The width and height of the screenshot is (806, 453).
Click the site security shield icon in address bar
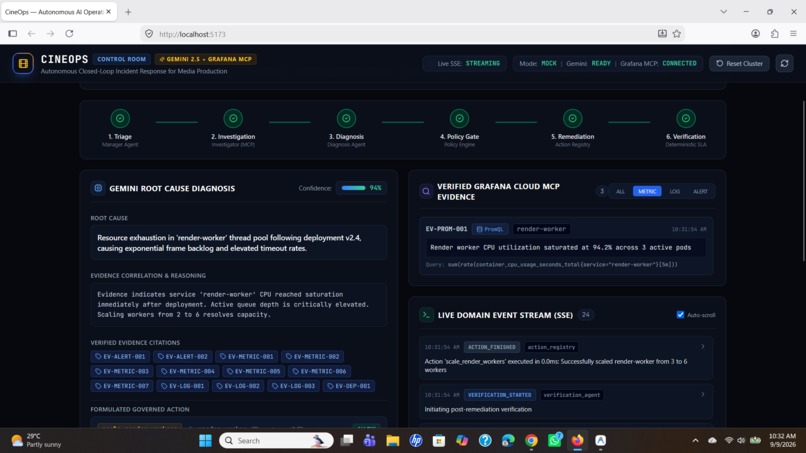[x=149, y=34]
